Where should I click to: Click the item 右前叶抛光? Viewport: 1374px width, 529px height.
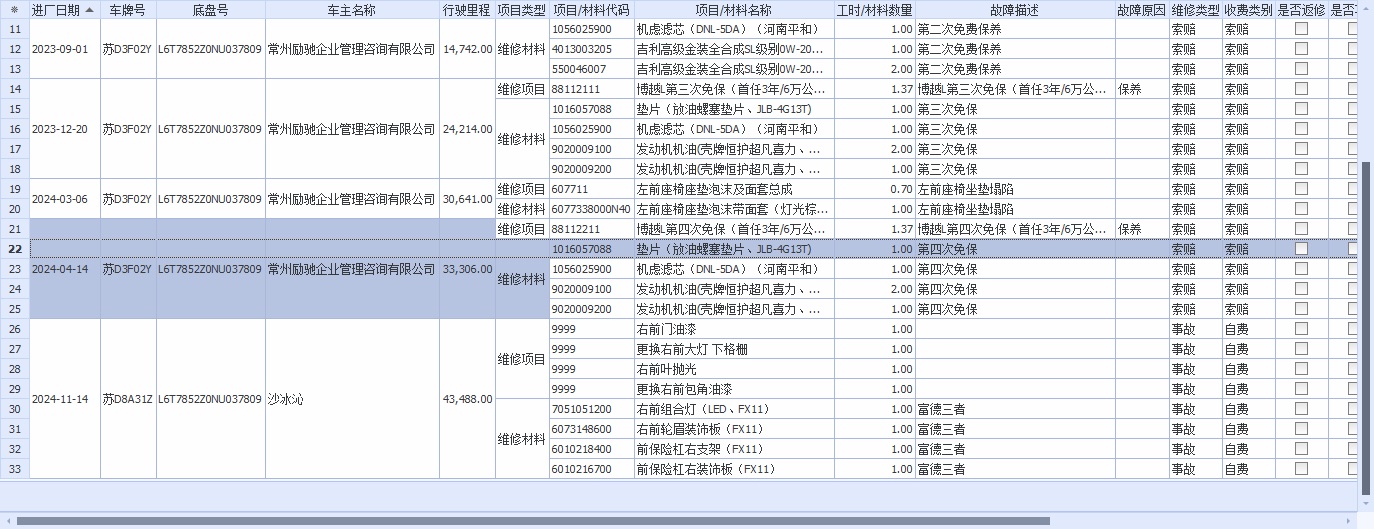(667, 369)
